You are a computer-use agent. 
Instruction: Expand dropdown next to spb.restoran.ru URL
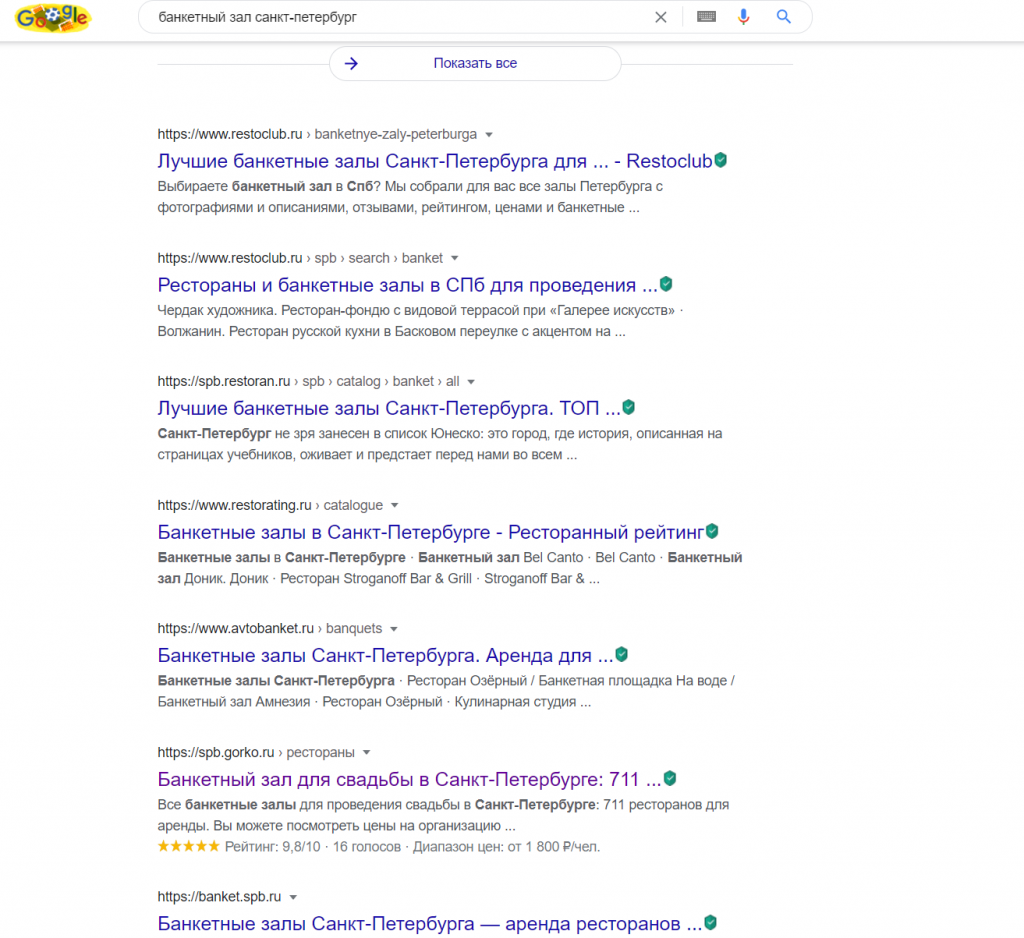pyautogui.click(x=471, y=381)
